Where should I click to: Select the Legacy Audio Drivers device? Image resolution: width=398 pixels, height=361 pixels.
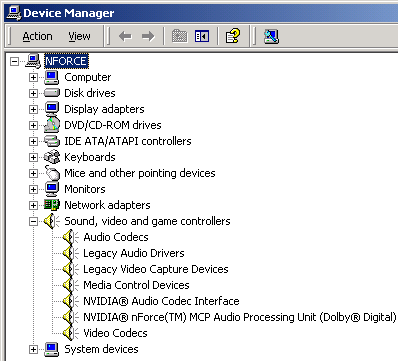point(134,253)
